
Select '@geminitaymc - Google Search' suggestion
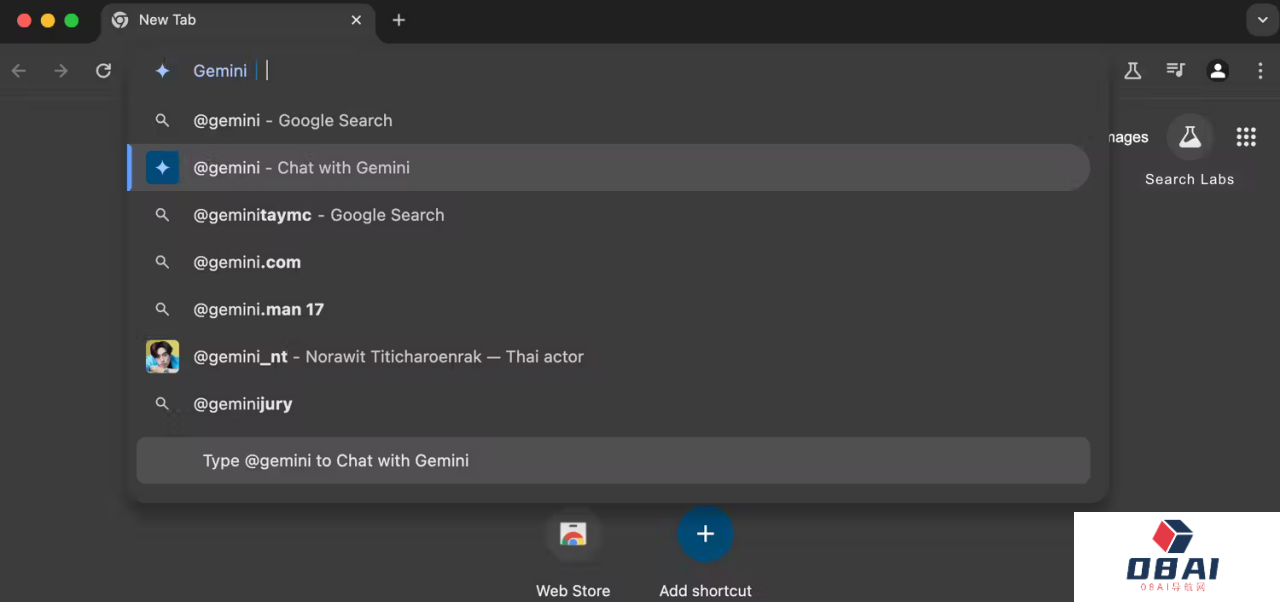coord(608,215)
